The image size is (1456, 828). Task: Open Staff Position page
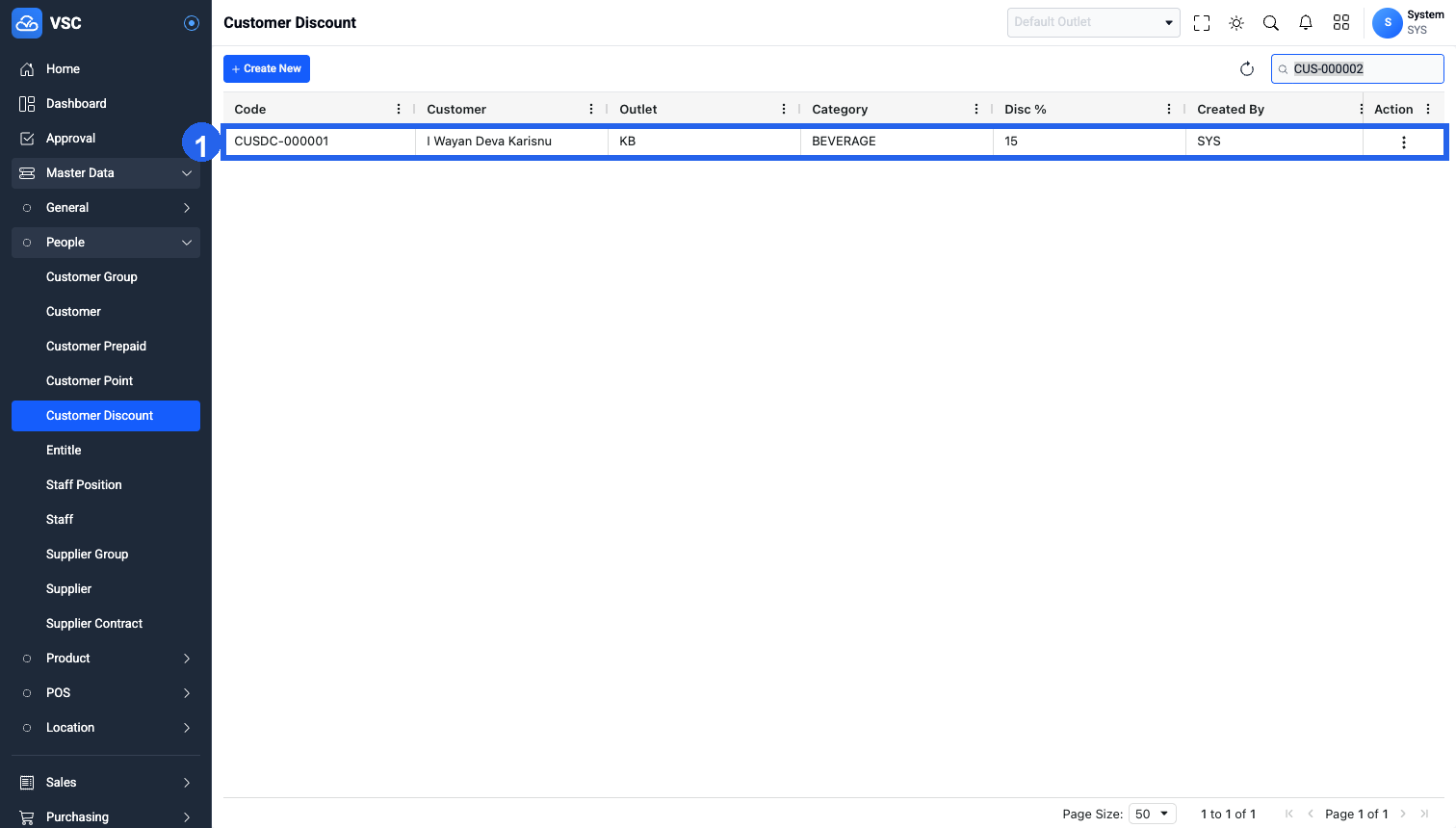point(106,485)
